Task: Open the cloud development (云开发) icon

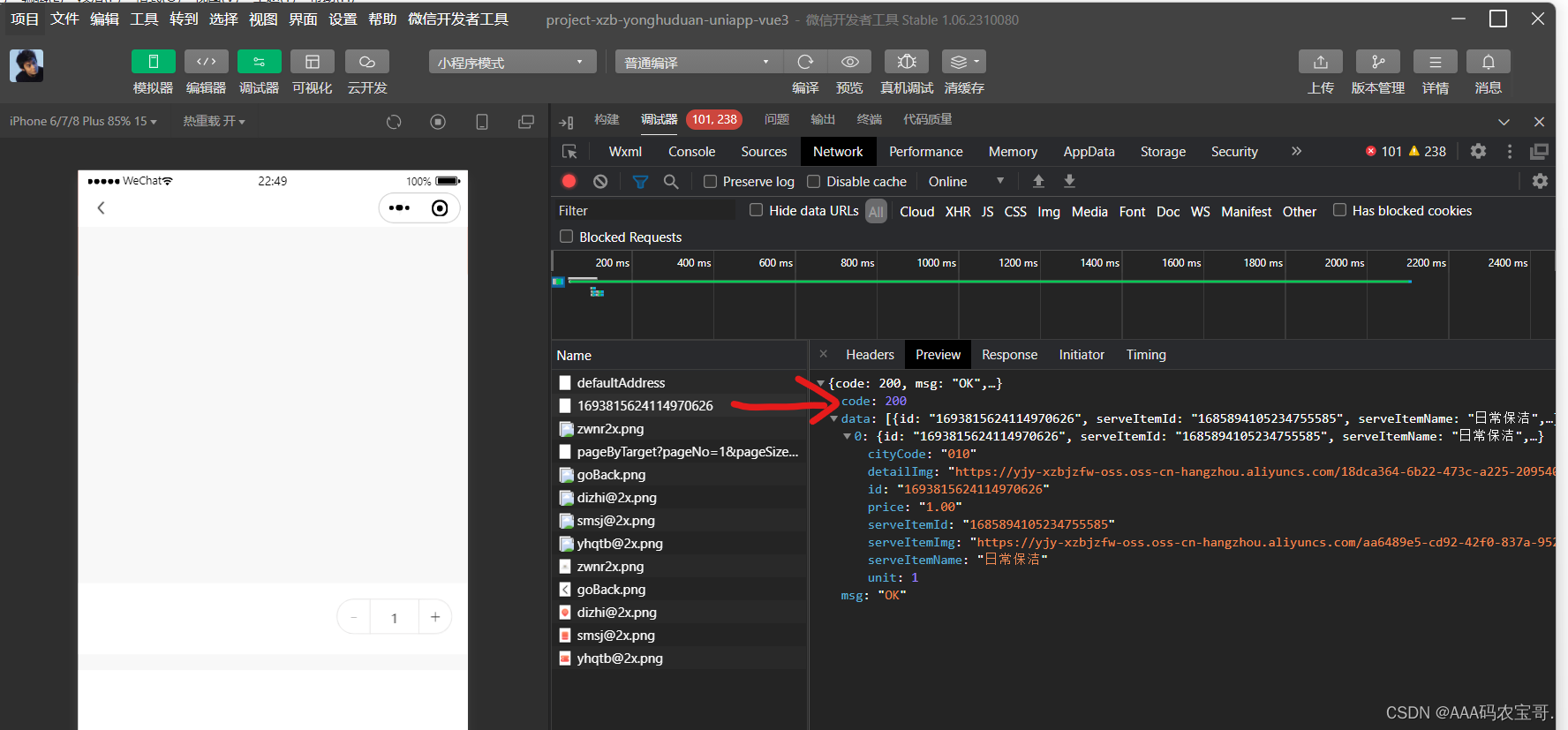Action: (367, 62)
